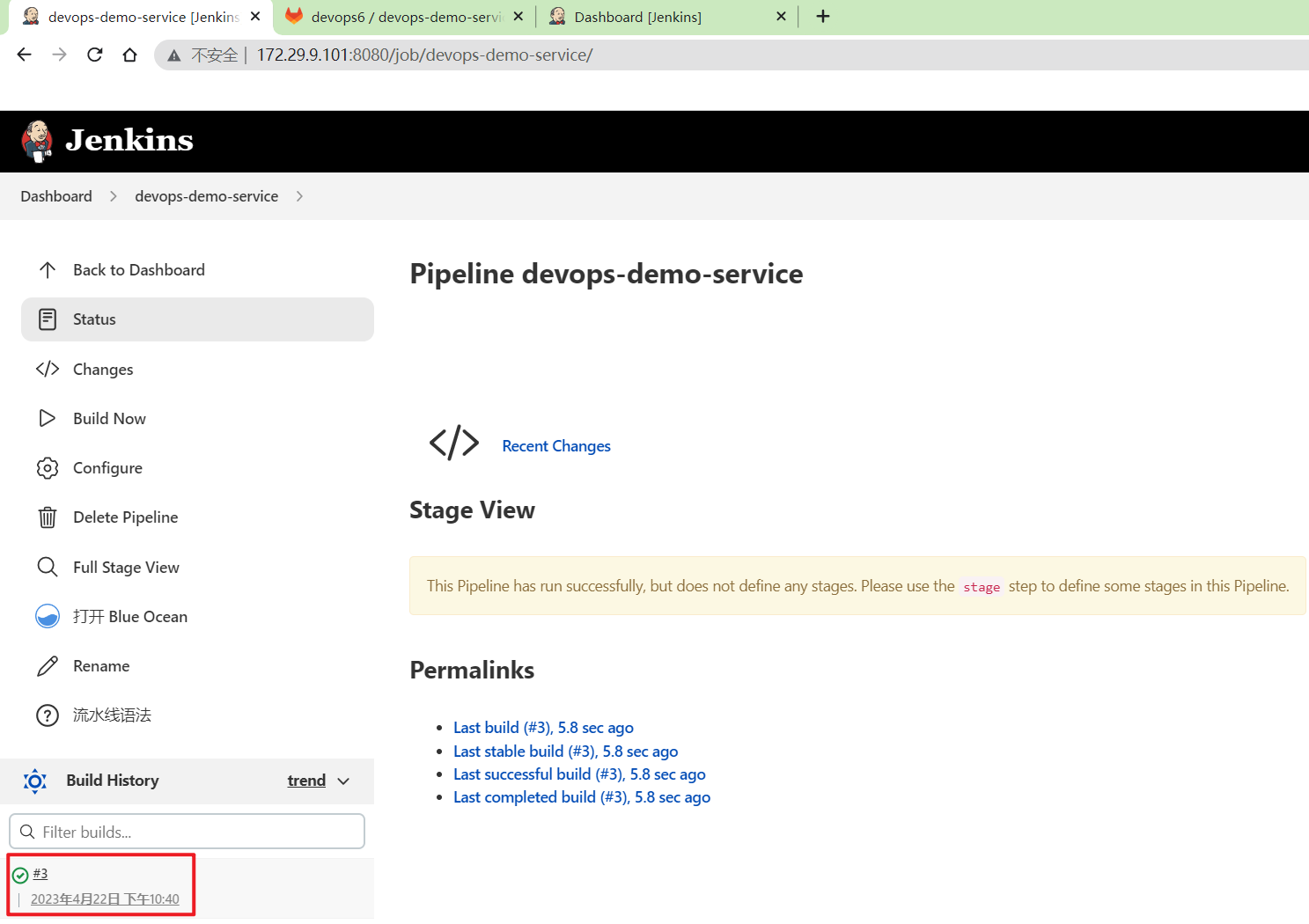Click the Rename pencil icon
The width and height of the screenshot is (1309, 924).
point(48,666)
